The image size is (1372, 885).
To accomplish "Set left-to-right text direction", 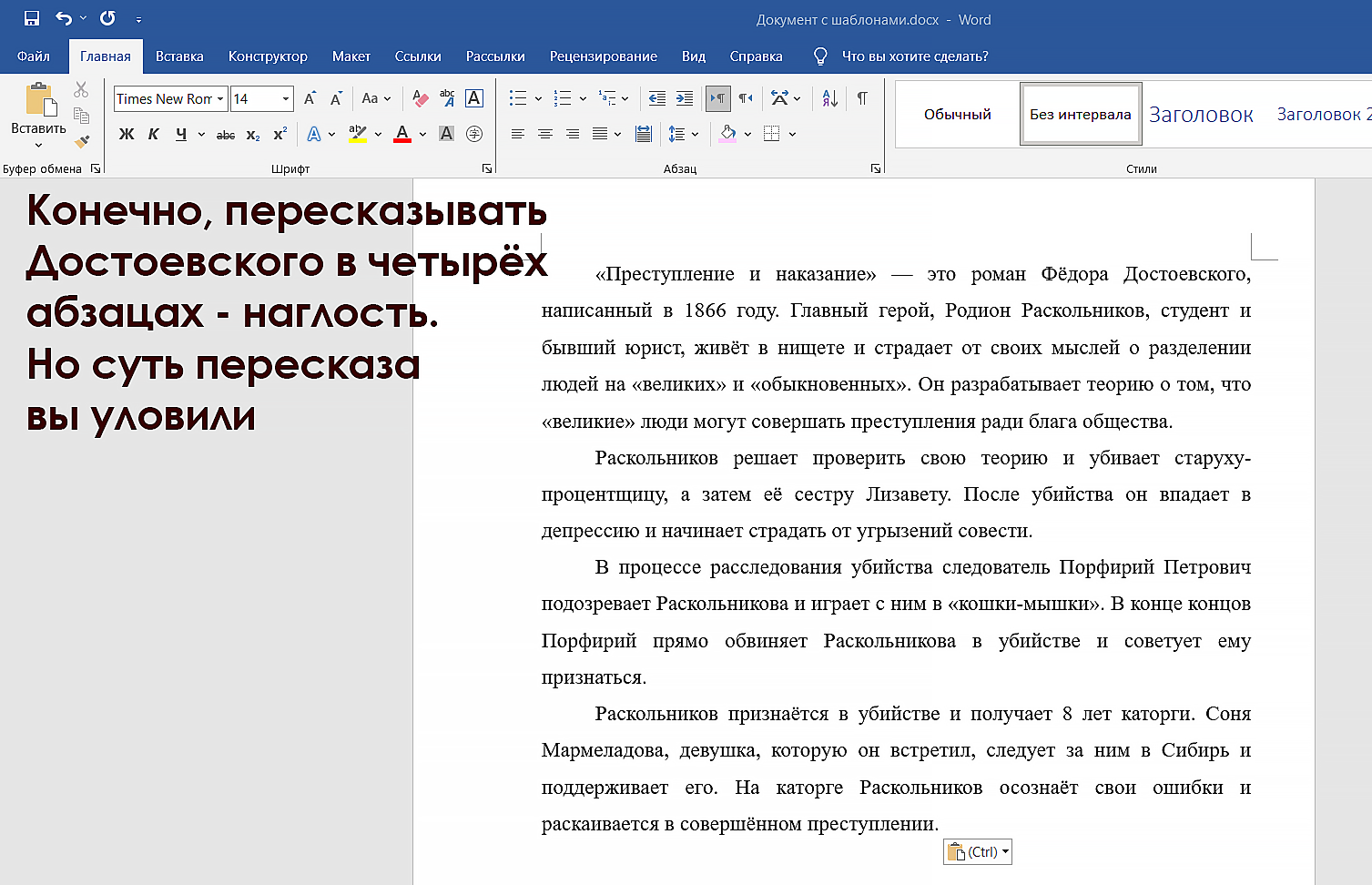I will click(x=718, y=98).
